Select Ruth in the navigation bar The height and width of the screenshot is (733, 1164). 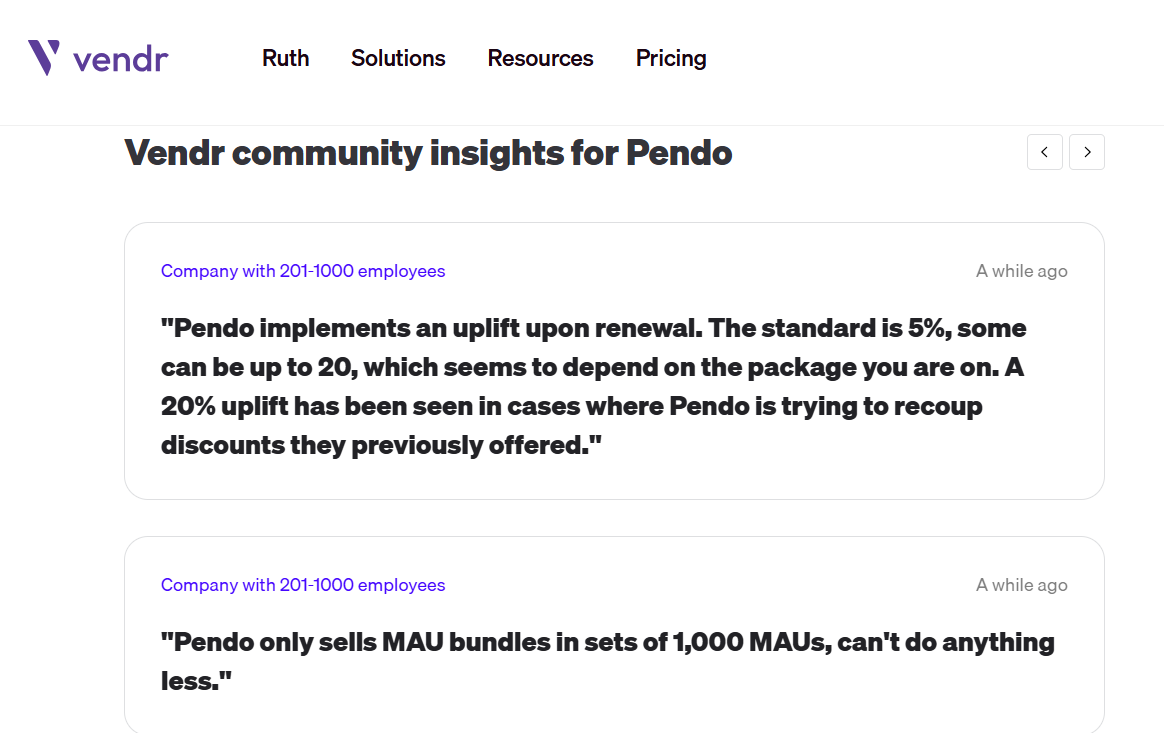285,59
